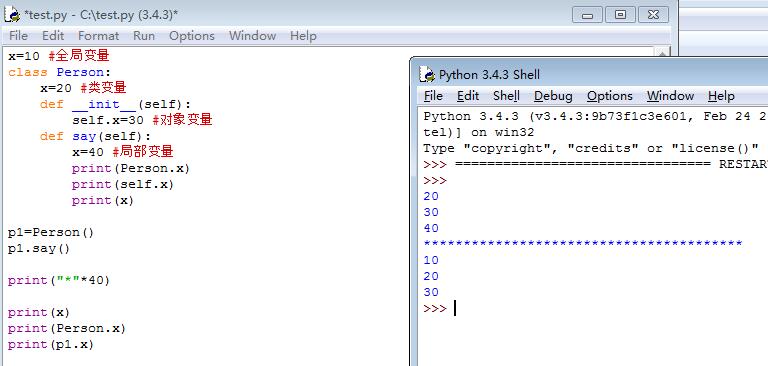This screenshot has width=768, height=366.
Task: Open the Window menu in test.py editor
Action: (x=252, y=36)
